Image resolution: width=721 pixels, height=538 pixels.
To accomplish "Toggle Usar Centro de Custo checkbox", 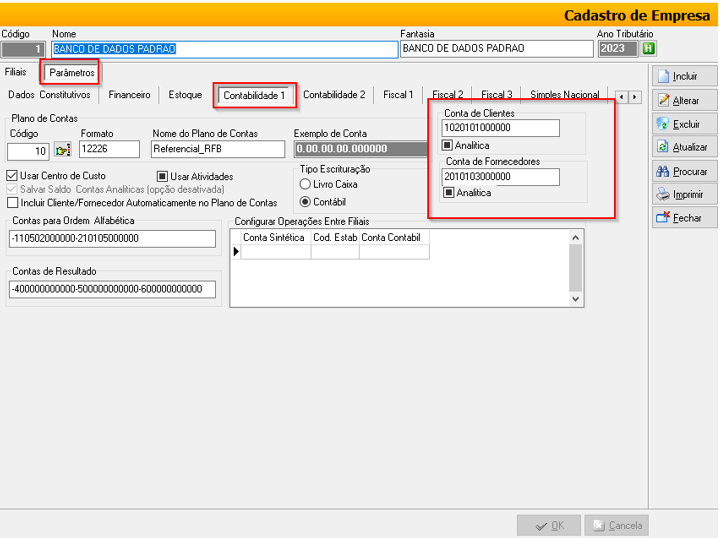I will click(12, 176).
